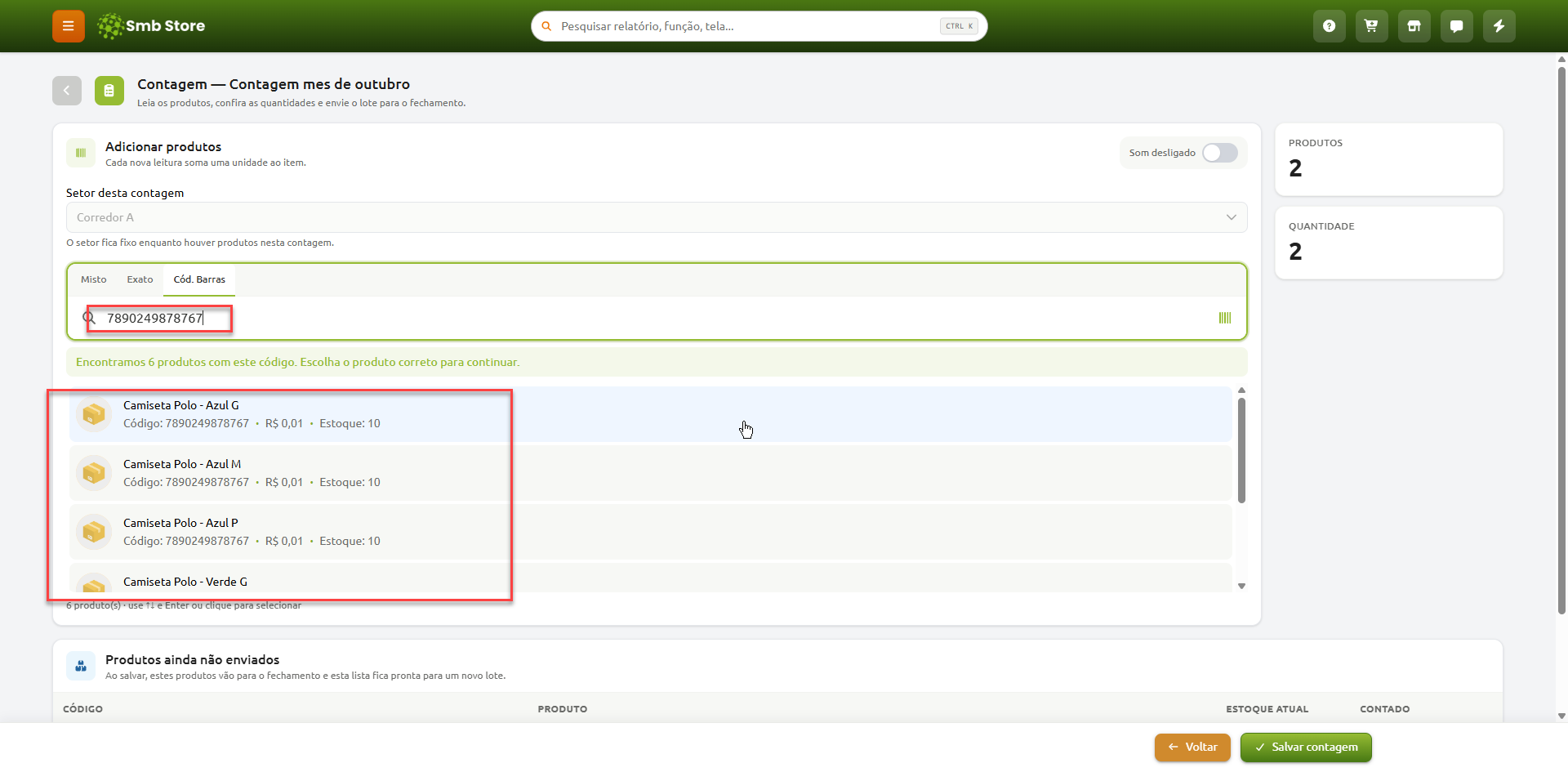Select the Cód. Barras tab
Image resolution: width=1568 pixels, height=772 pixels.
click(x=199, y=279)
